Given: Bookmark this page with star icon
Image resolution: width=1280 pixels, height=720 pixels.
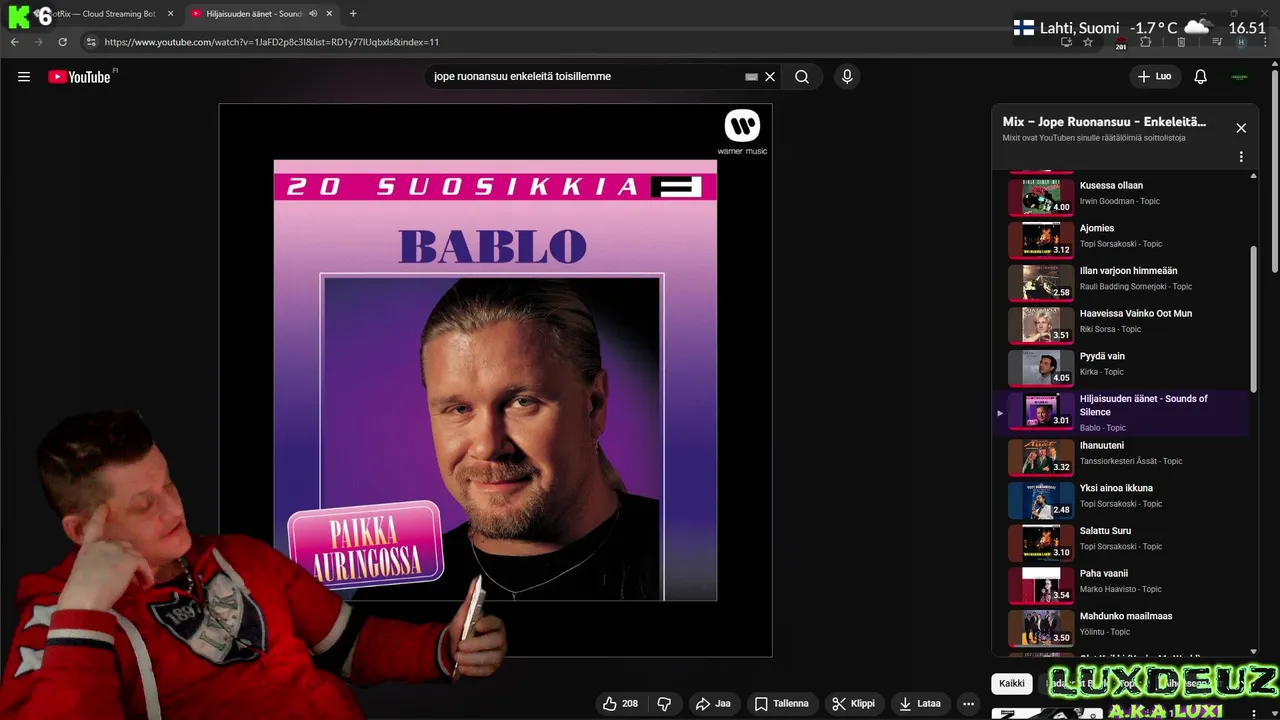Looking at the screenshot, I should (x=1088, y=42).
